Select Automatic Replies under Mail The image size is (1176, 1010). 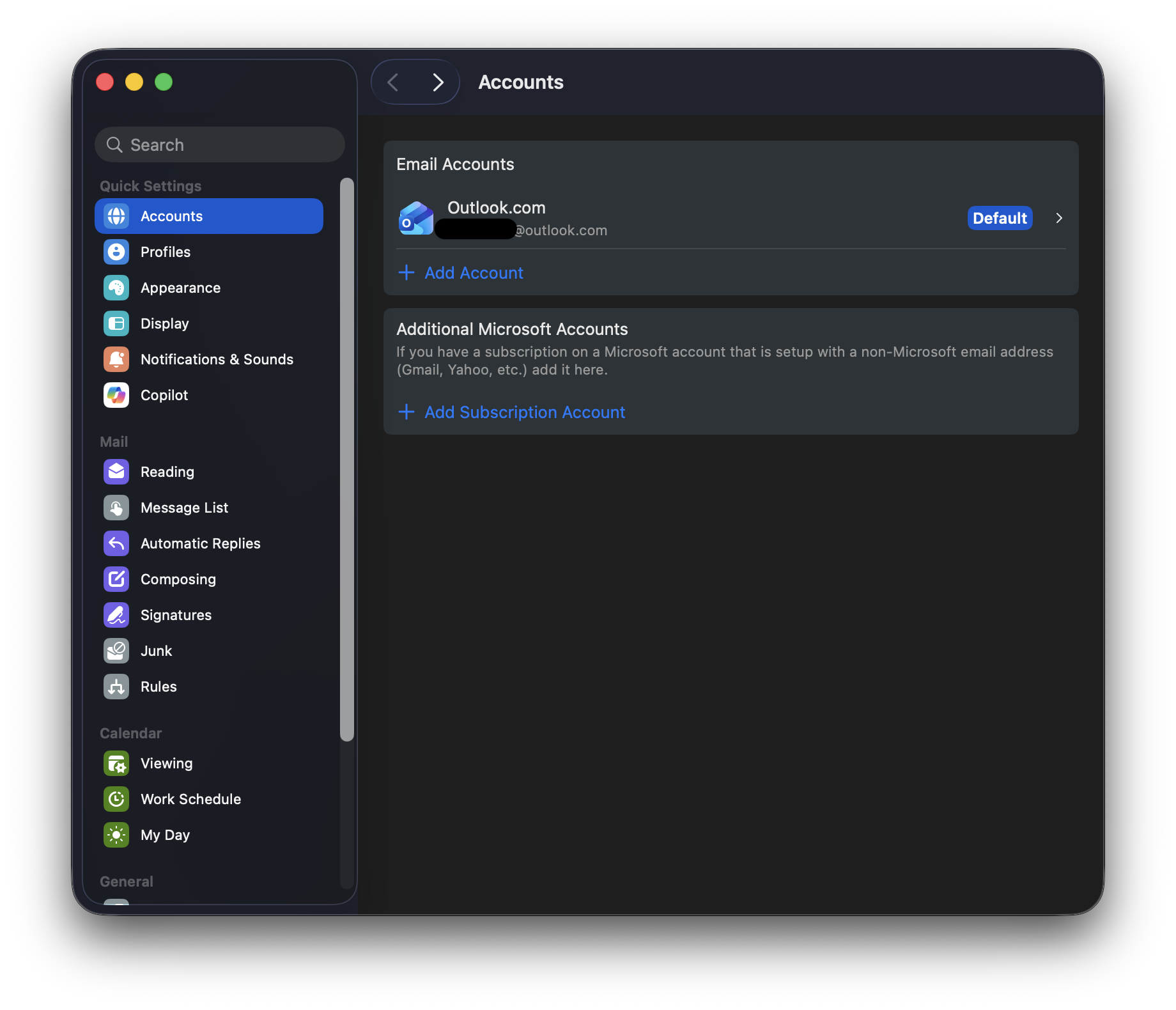[209, 543]
